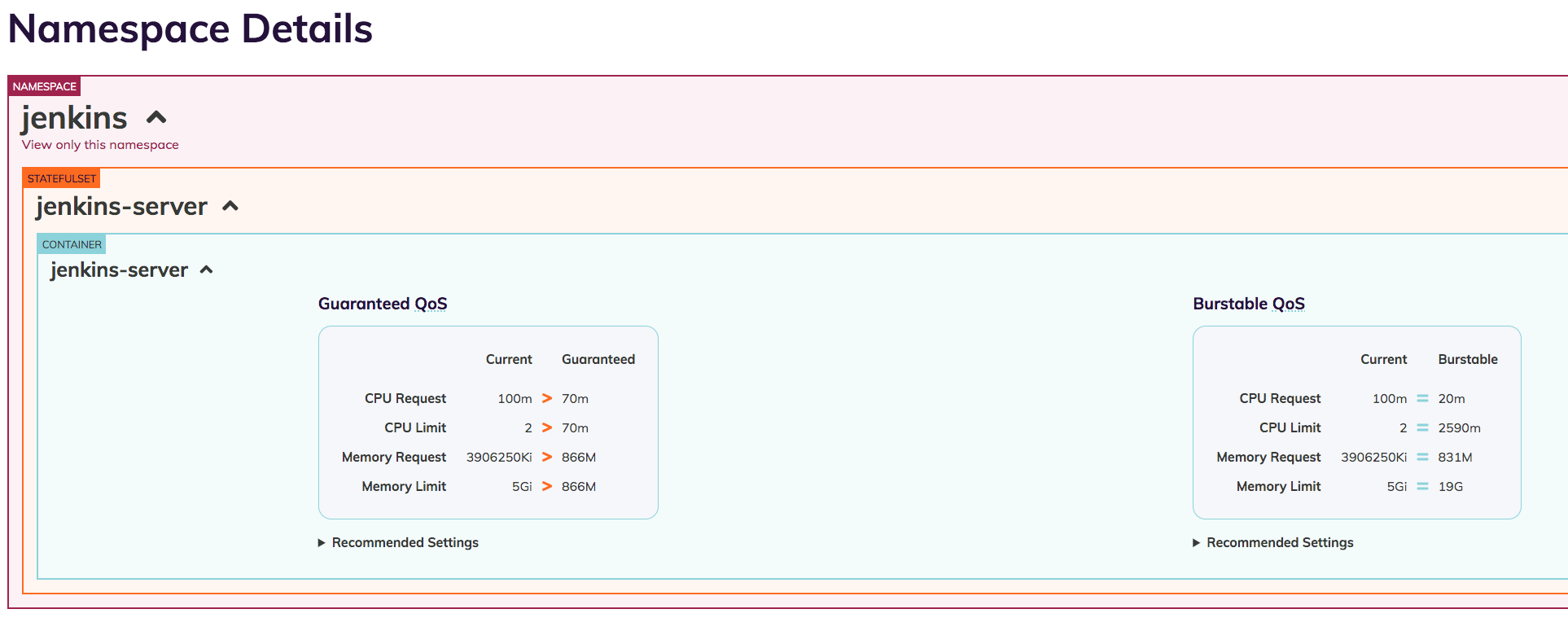Click 100m current value in Guaranteed table

coord(515,398)
